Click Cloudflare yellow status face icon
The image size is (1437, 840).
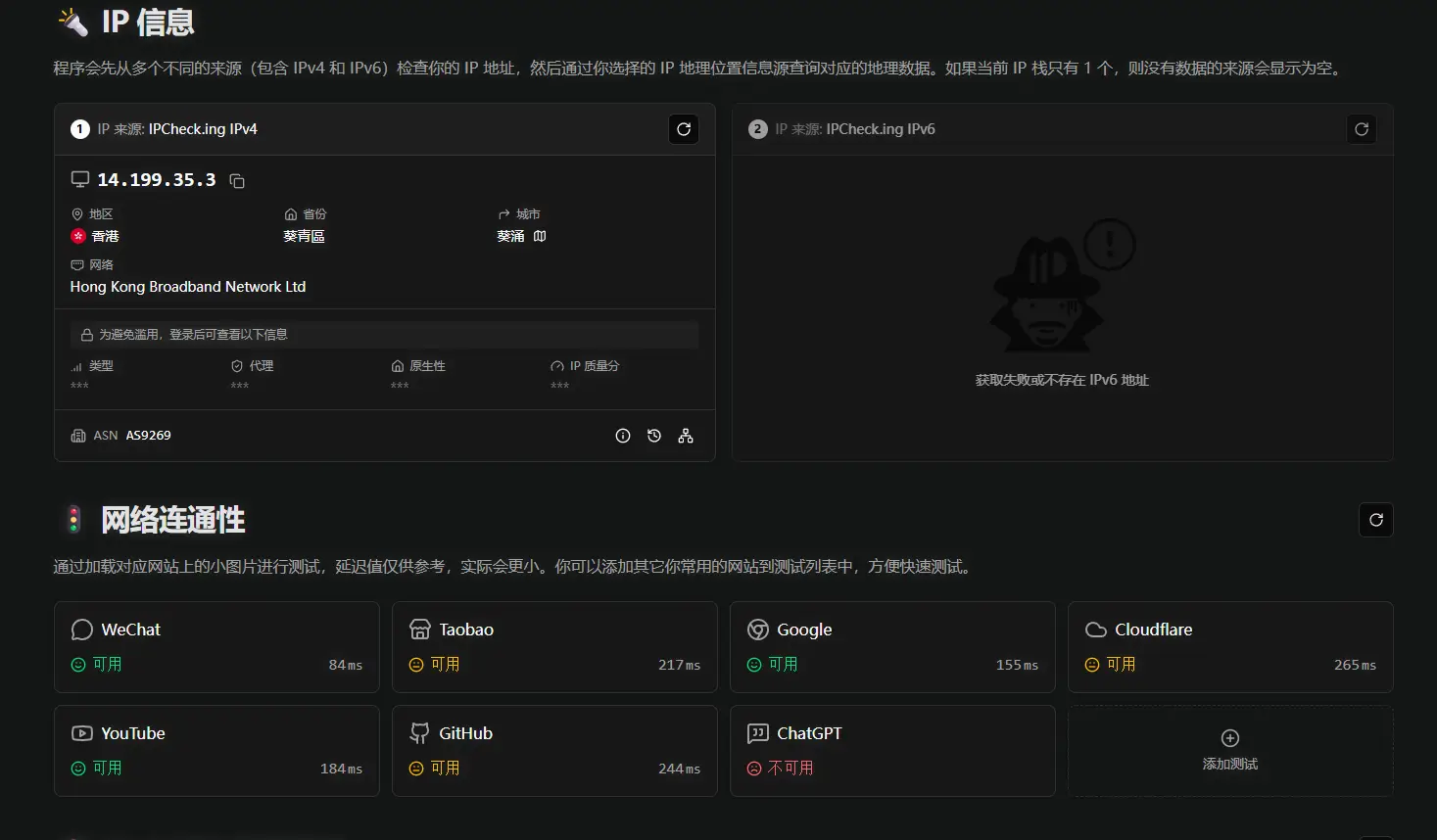click(1092, 665)
